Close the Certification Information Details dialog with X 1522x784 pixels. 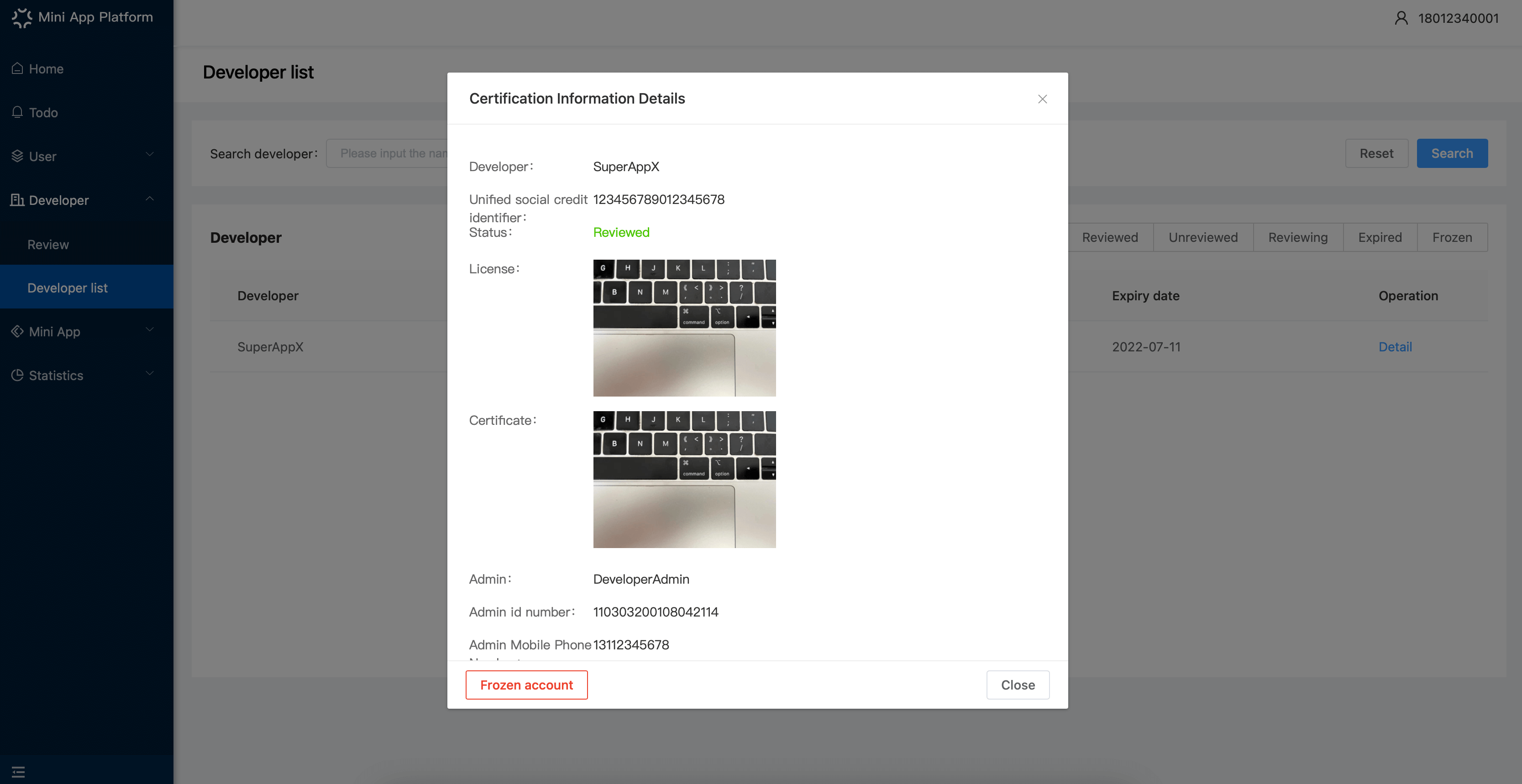click(1042, 99)
